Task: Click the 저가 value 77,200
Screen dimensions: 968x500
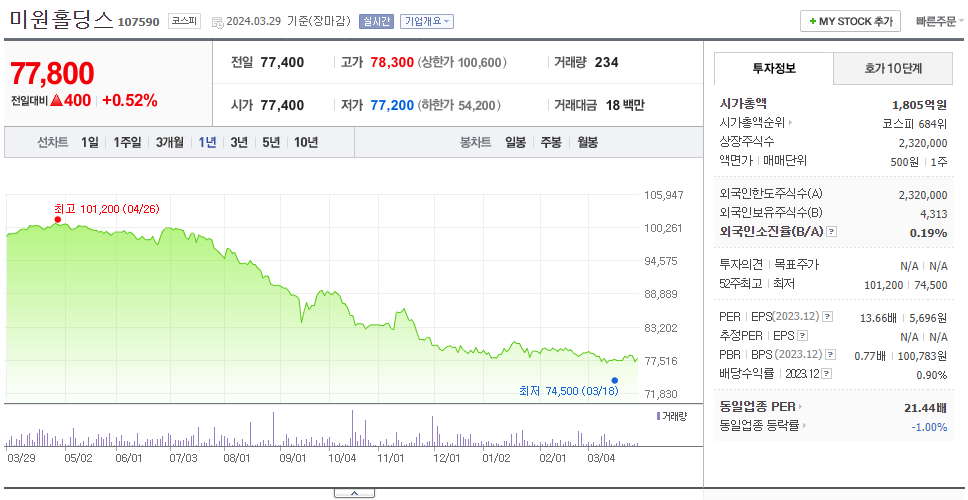Action: pos(392,106)
